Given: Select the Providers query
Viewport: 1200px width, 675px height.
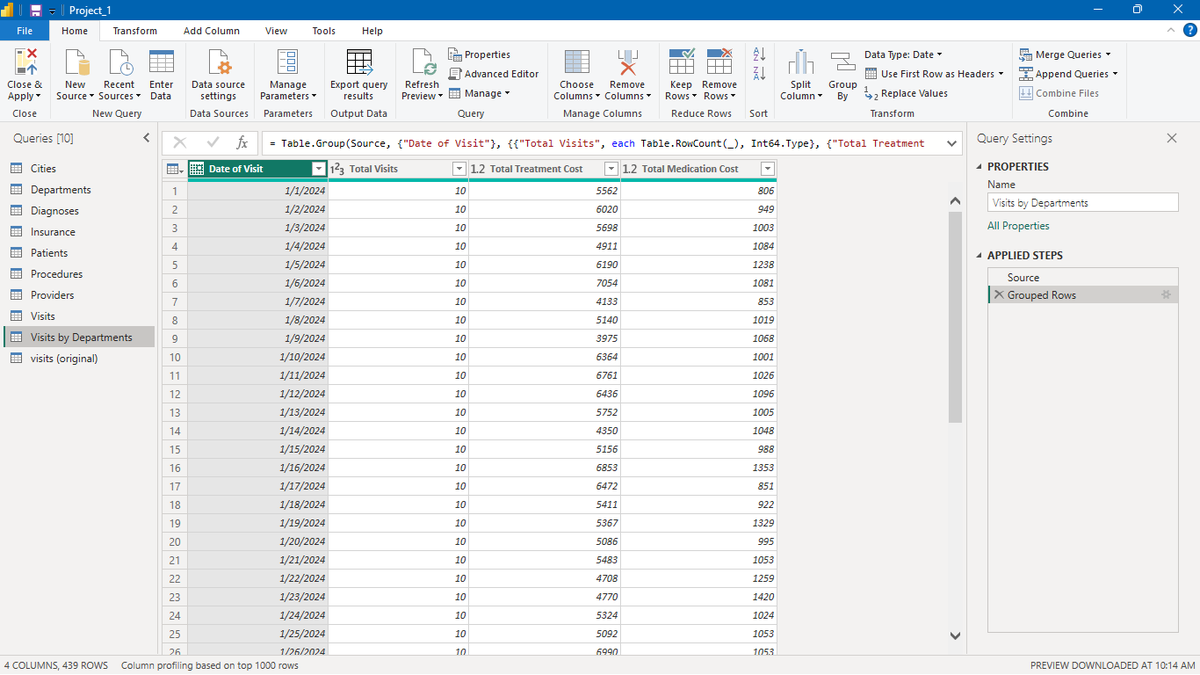Looking at the screenshot, I should click(79, 295).
